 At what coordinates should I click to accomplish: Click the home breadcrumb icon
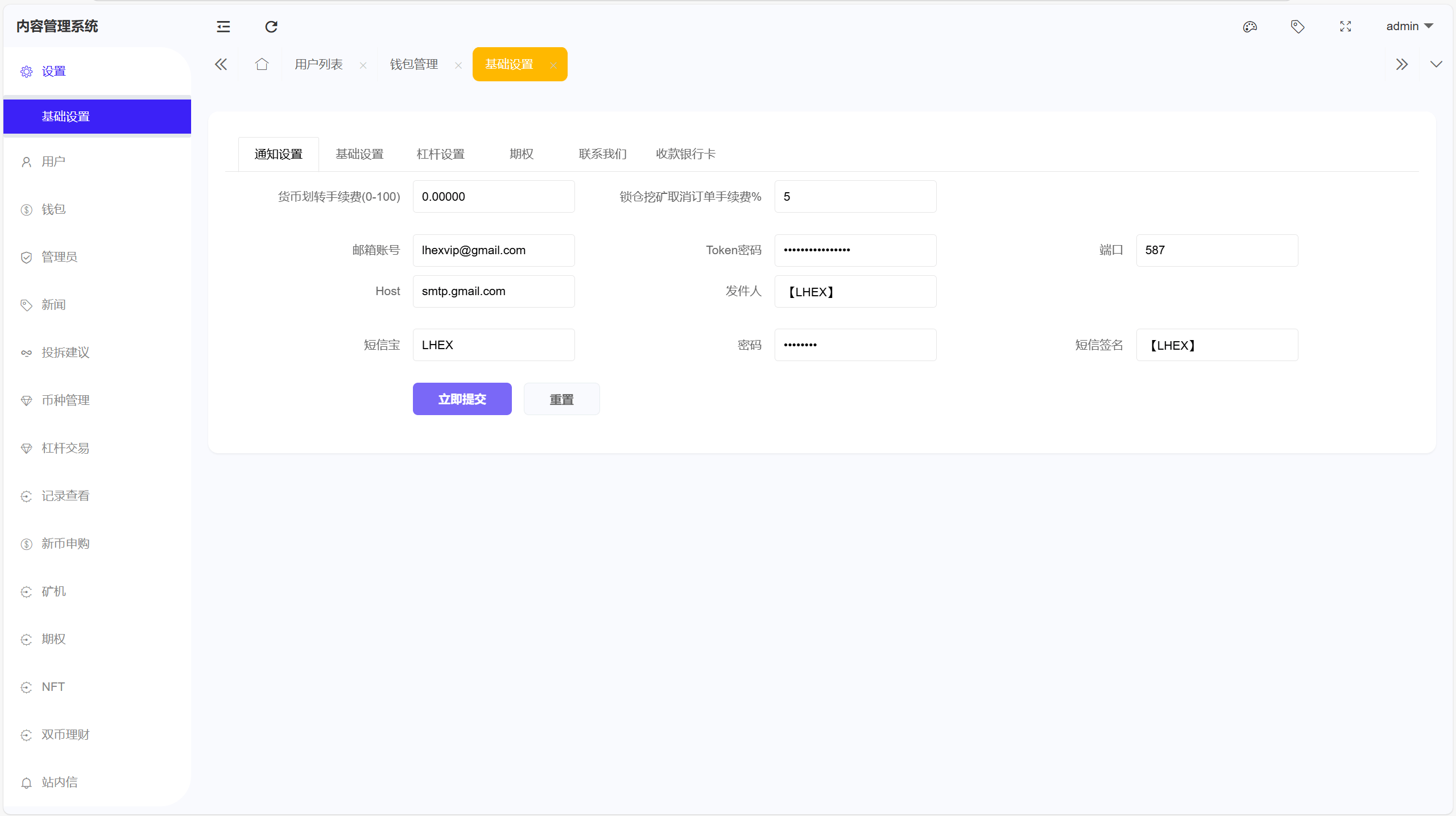pyautogui.click(x=261, y=64)
